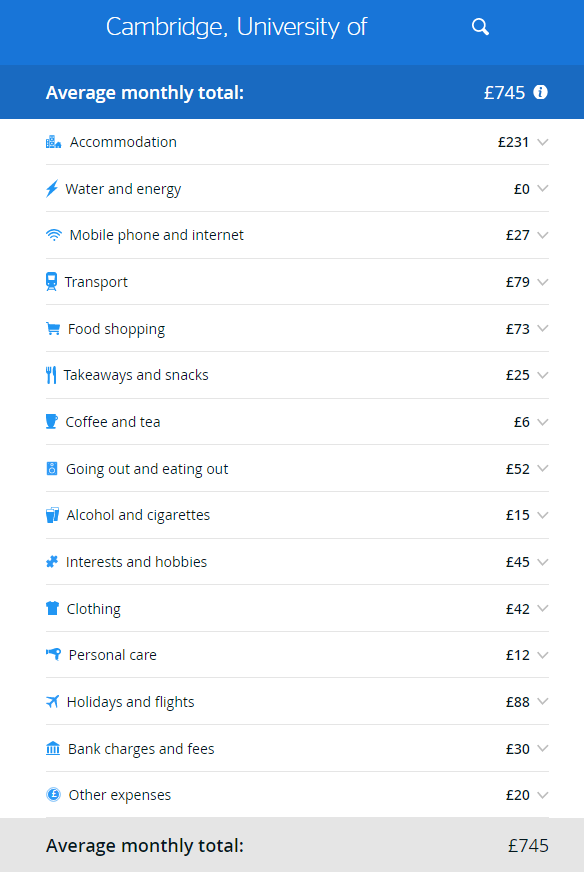Click the bank building icon for Bank charges
The height and width of the screenshot is (872, 584).
(x=53, y=749)
